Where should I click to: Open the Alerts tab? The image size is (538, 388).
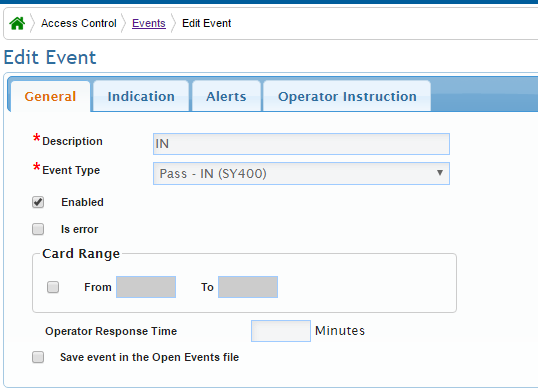point(226,96)
